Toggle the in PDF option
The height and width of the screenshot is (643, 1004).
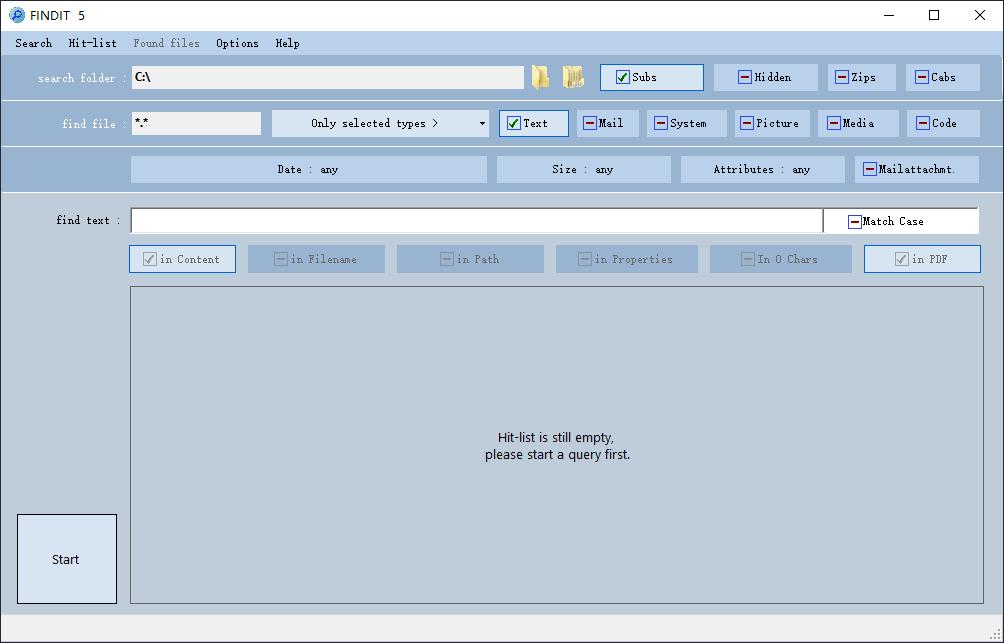[922, 259]
